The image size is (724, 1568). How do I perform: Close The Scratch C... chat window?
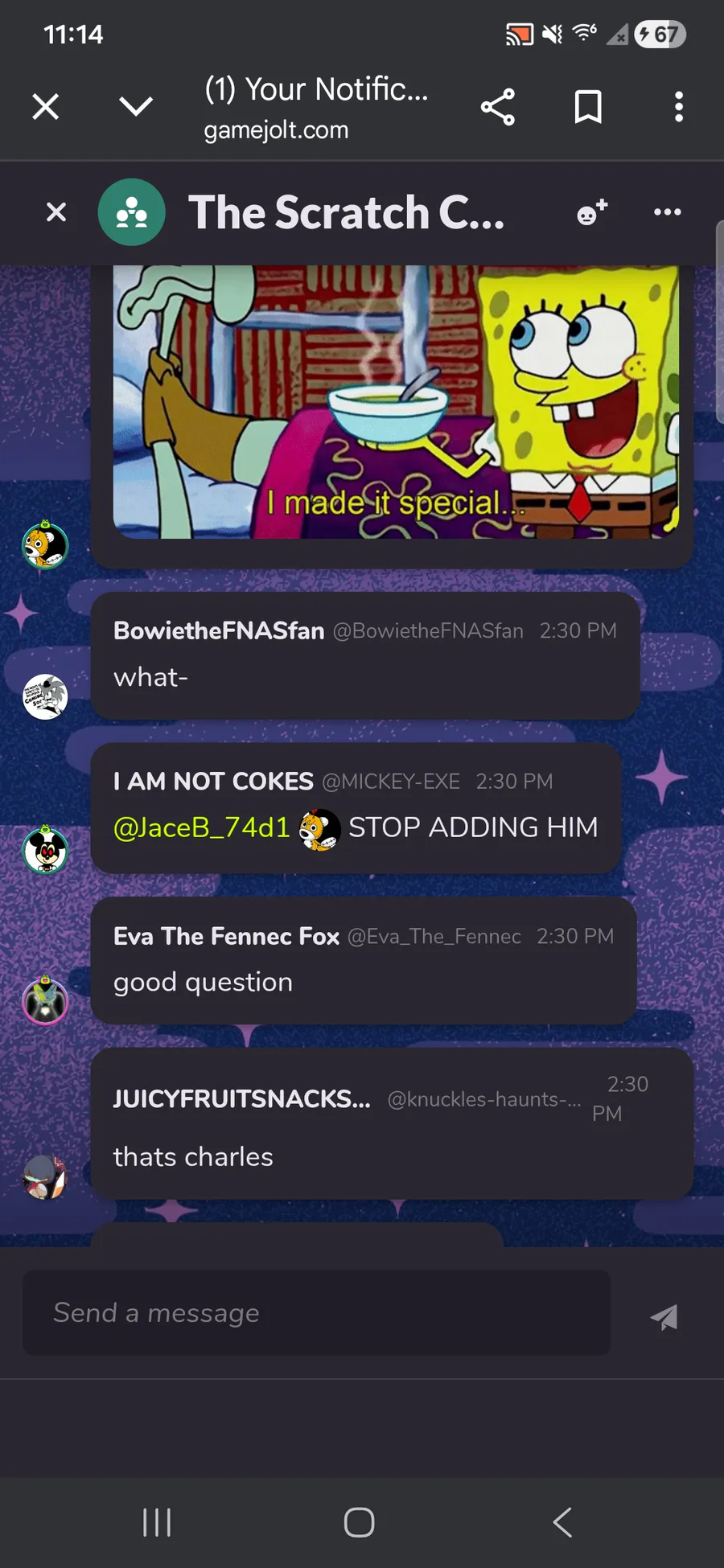(x=56, y=212)
